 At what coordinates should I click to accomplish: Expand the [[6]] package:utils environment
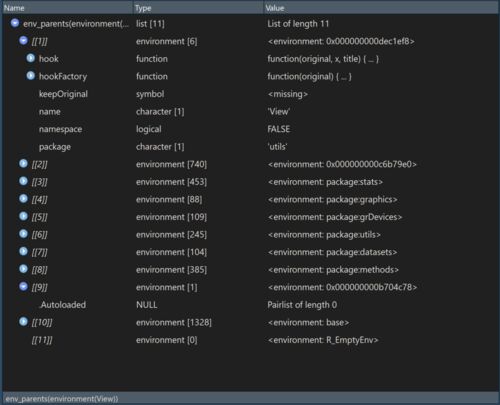click(23, 234)
